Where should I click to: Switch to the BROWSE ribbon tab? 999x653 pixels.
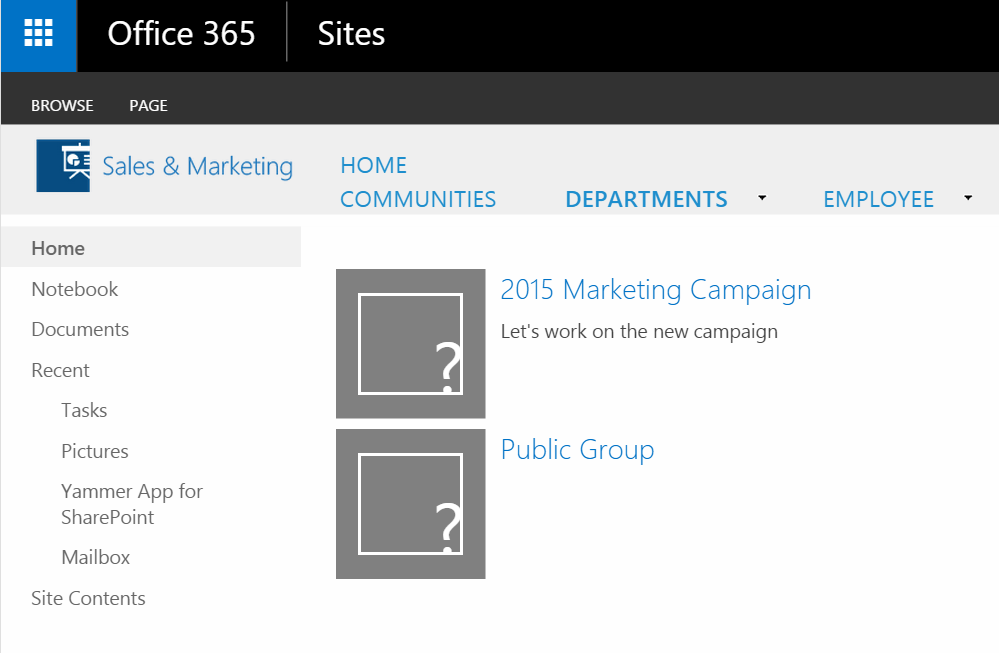[x=62, y=106]
